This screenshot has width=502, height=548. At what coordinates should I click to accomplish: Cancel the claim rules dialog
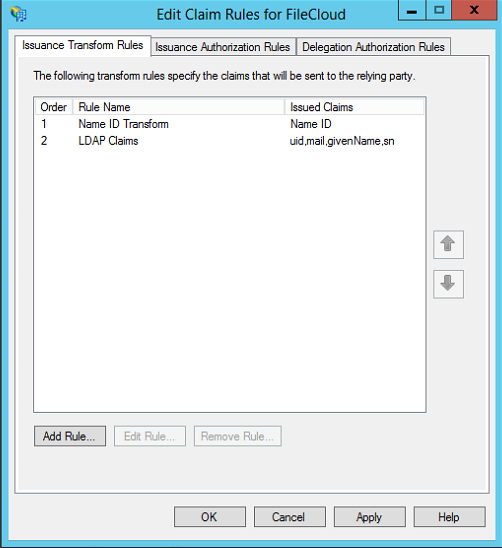pos(289,517)
